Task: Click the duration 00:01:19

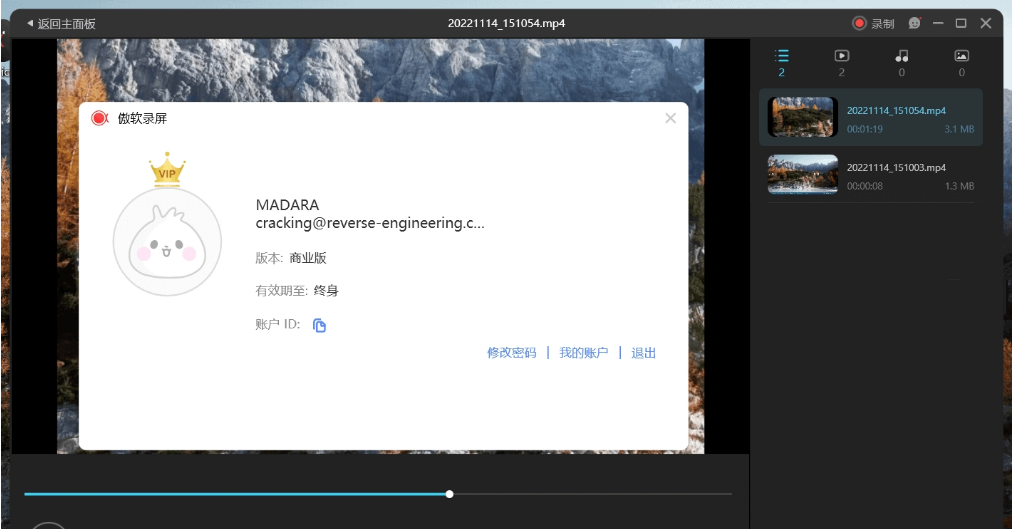Action: pos(864,129)
